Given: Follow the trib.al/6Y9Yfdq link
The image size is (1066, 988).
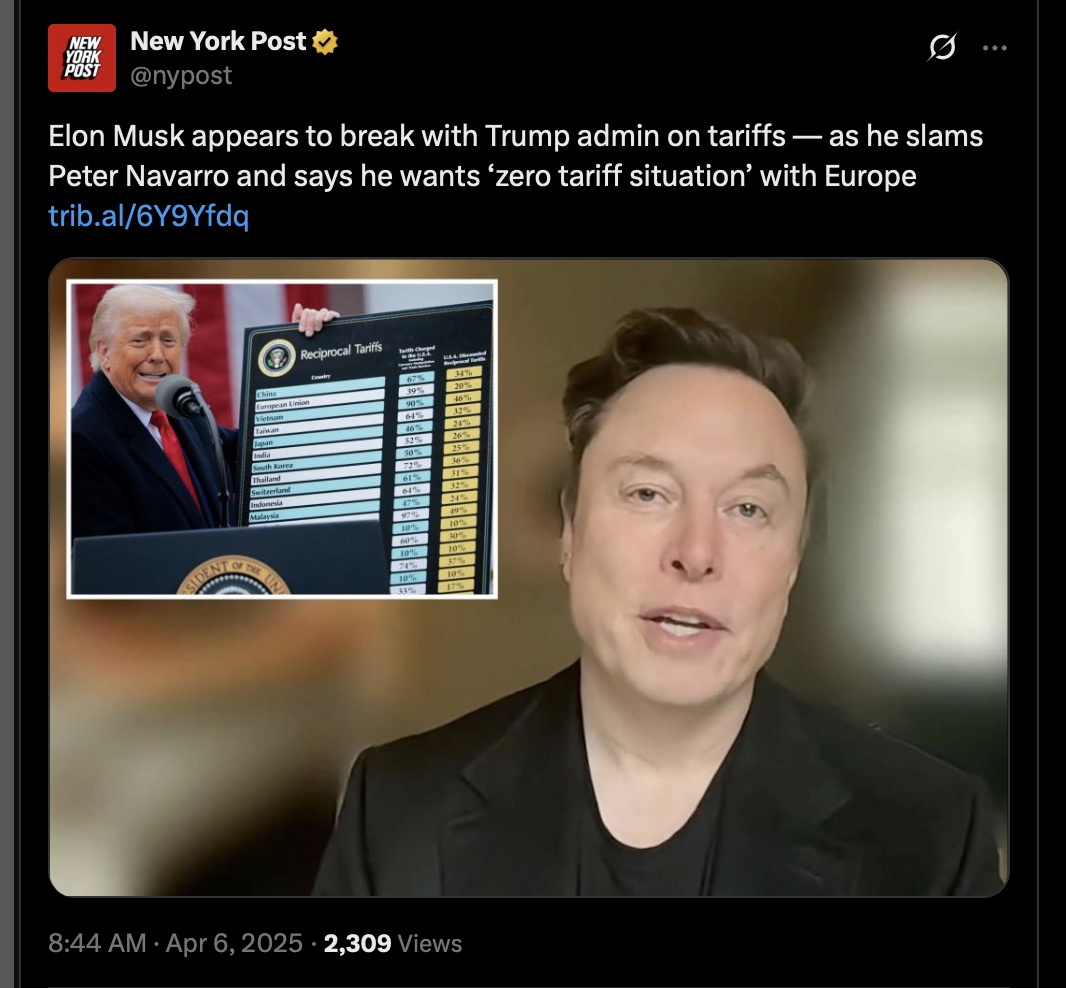Looking at the screenshot, I should click(x=149, y=216).
